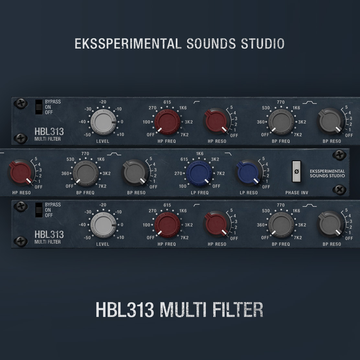Flip the PHASE INV switch on the middle unit
This screenshot has height=360, width=360.
297,172
